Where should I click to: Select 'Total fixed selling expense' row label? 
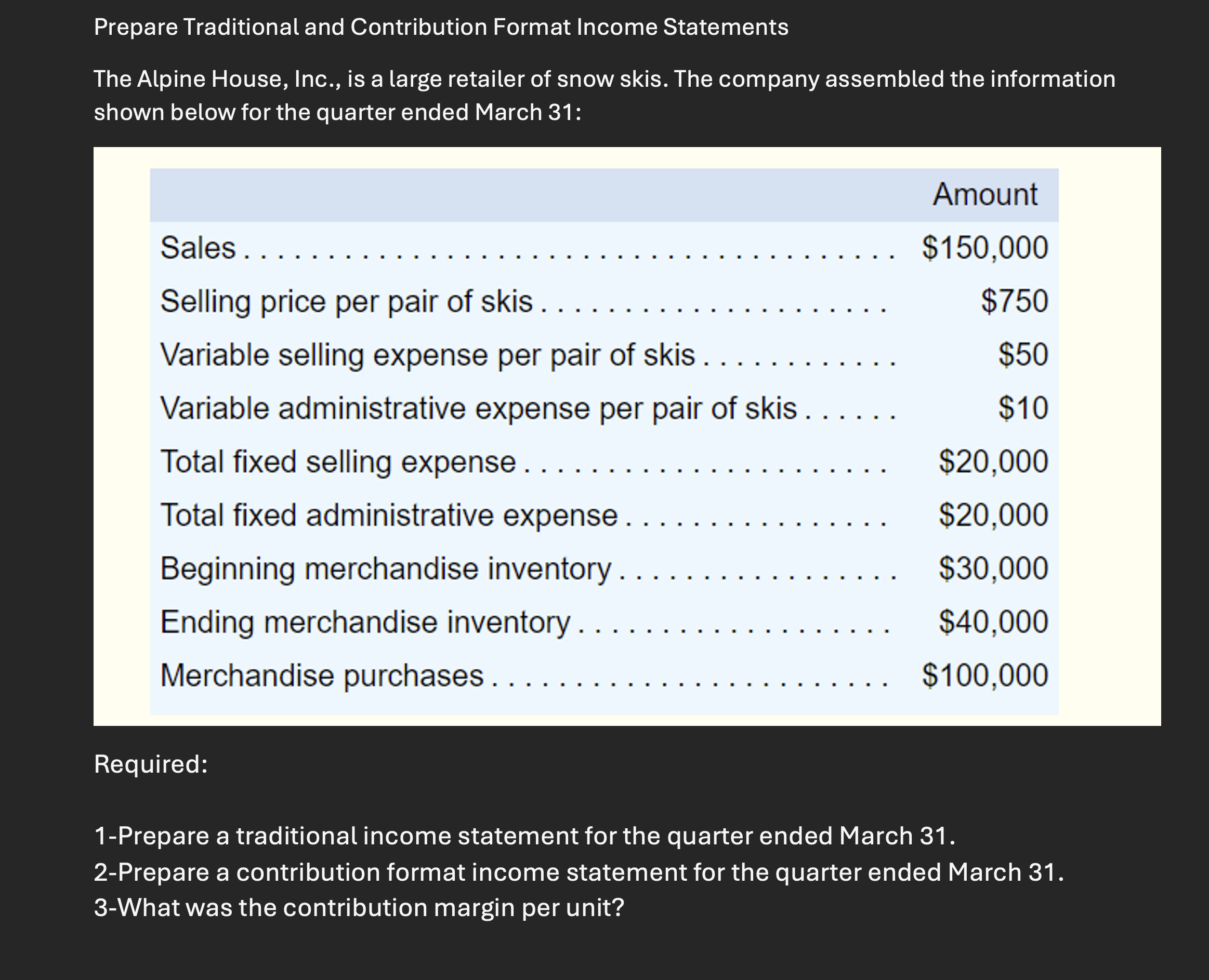[x=338, y=462]
